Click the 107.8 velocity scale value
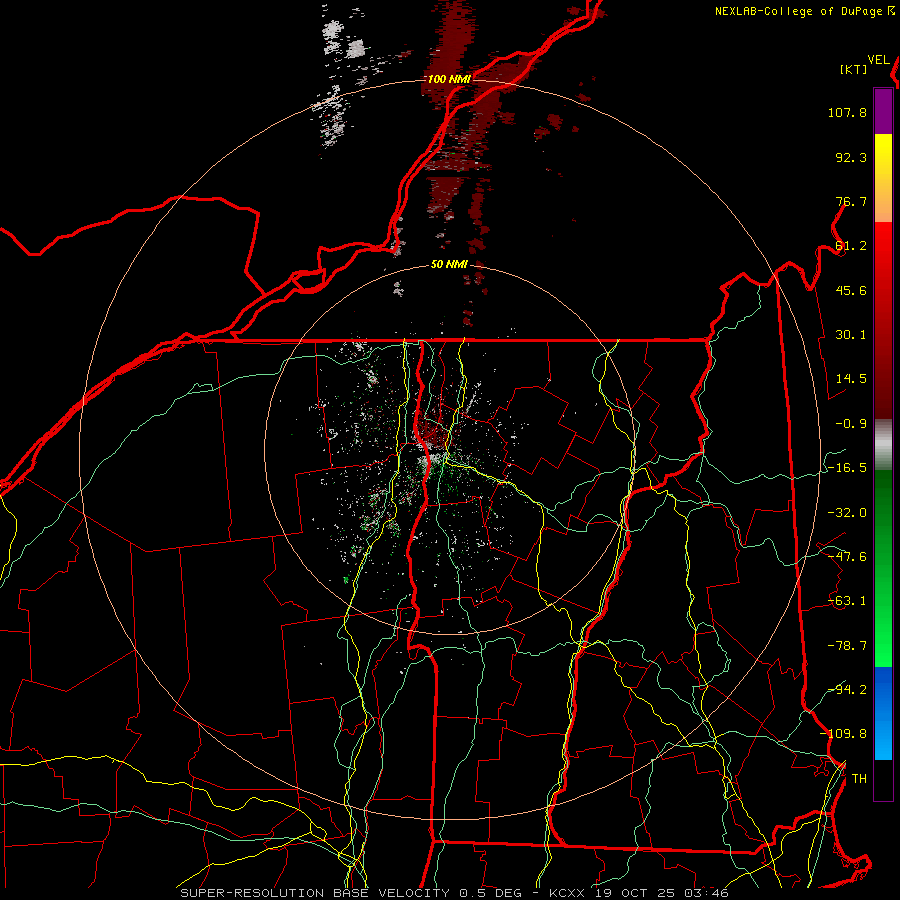This screenshot has height=900, width=900. tap(847, 112)
